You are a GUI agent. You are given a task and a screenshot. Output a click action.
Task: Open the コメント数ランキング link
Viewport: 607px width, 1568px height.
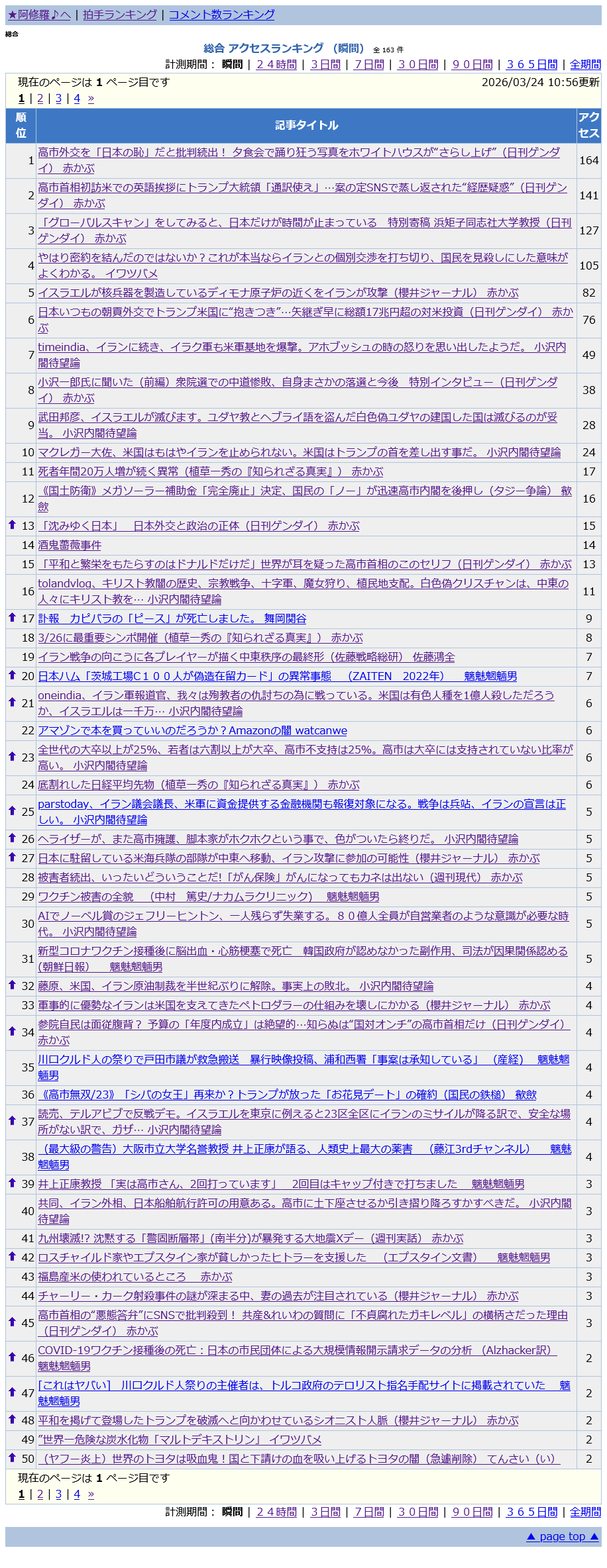[221, 15]
